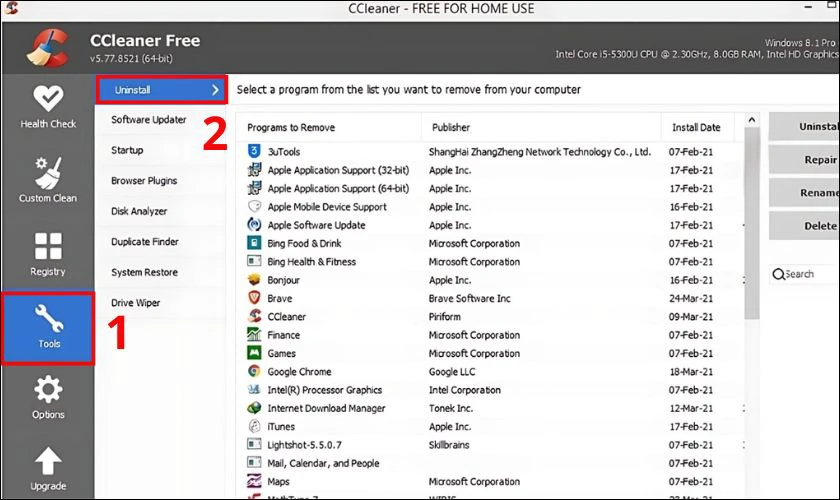The height and width of the screenshot is (500, 840).
Task: Click the Bing Health & Fitness icon
Action: (x=254, y=261)
